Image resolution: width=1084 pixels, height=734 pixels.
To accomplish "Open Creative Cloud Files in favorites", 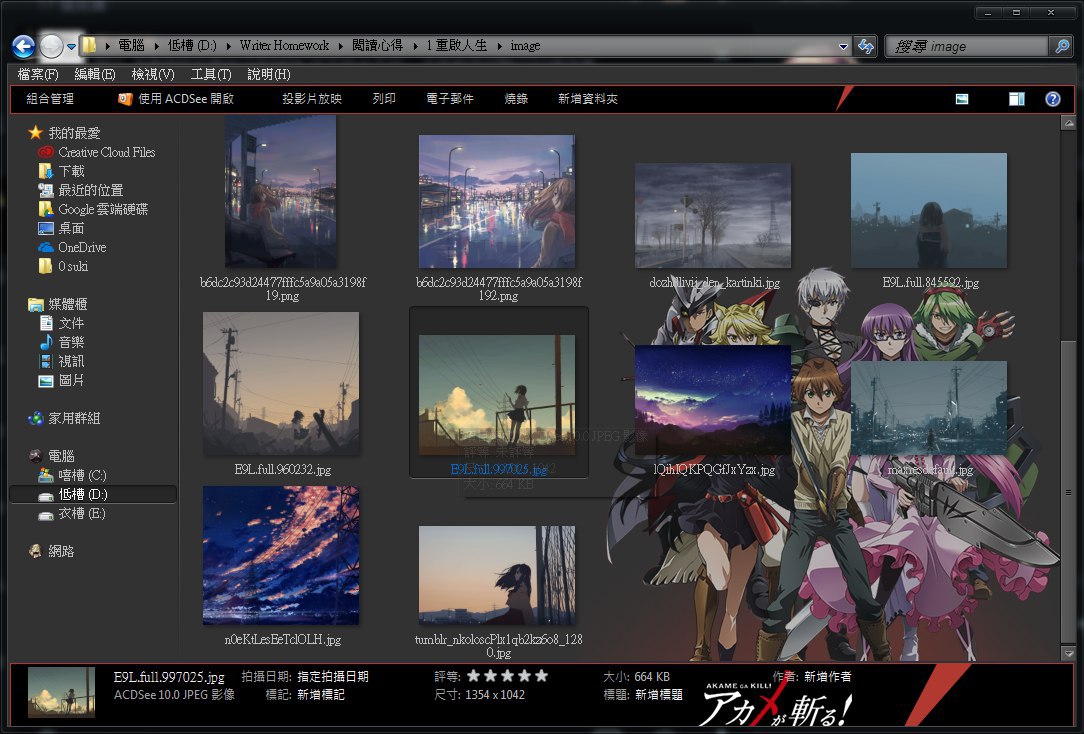I will [106, 152].
